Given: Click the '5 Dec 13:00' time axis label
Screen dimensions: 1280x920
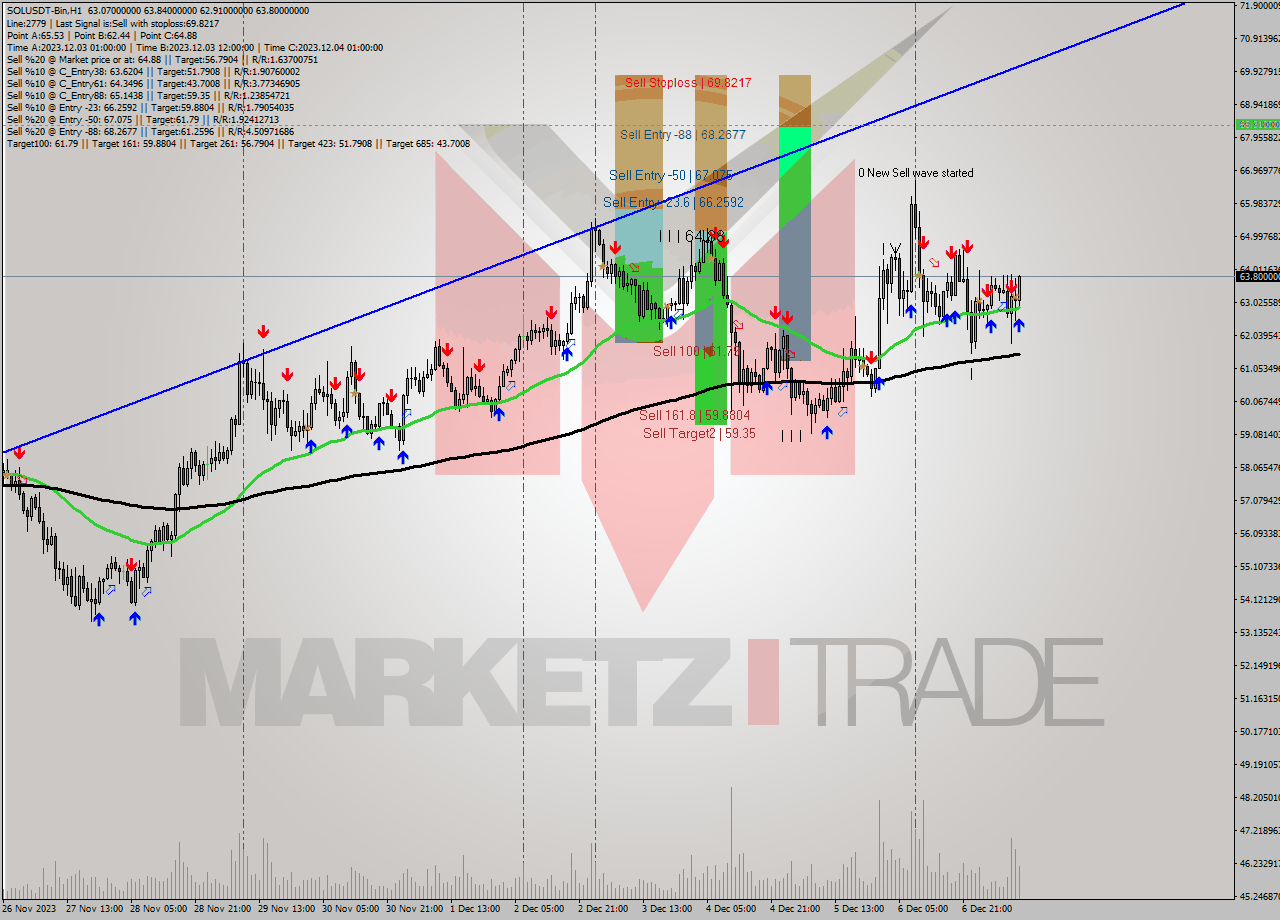Looking at the screenshot, I should tap(859, 909).
